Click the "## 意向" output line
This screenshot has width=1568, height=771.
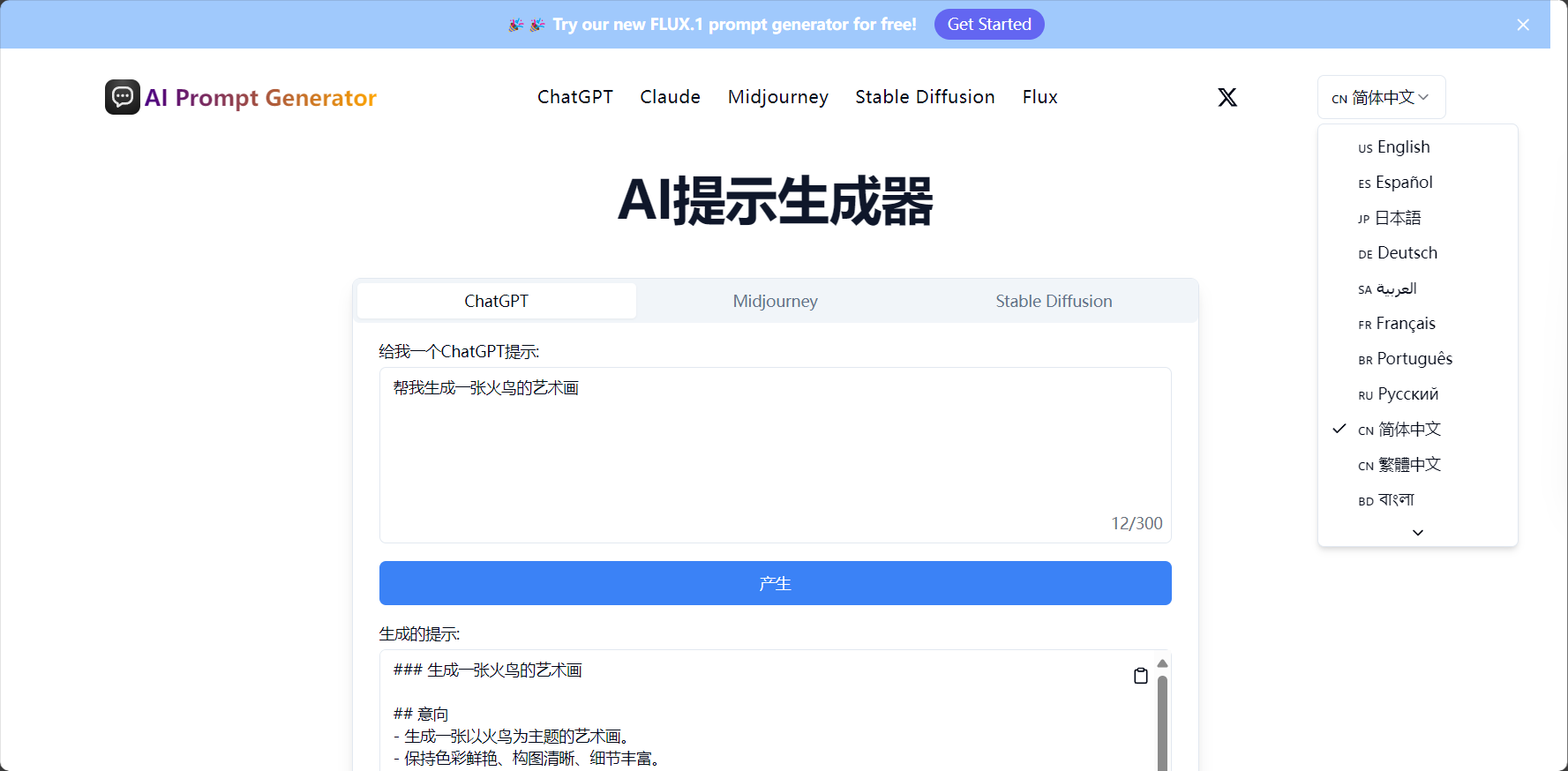[x=421, y=714]
